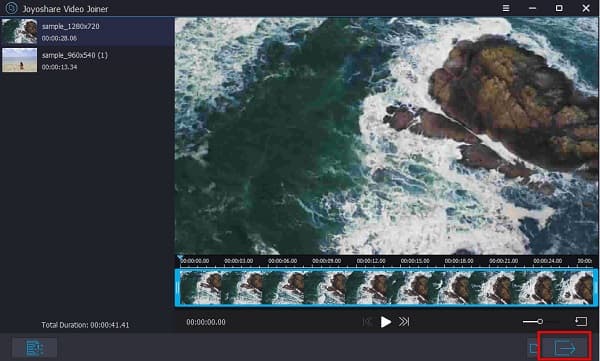Open the add files list icon
Screen dimensions: 600x361
[x=34, y=348]
